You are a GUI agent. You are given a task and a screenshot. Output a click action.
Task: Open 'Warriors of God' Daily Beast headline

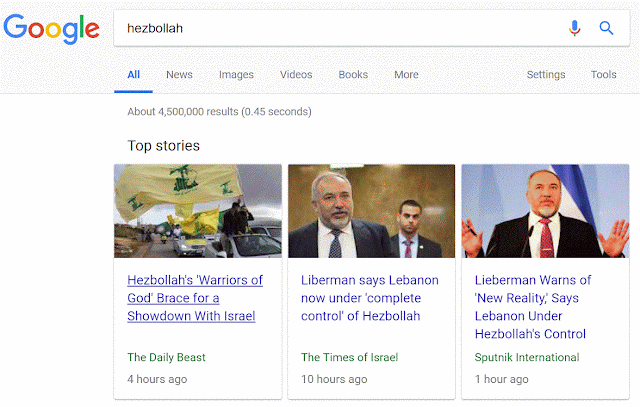coord(194,298)
